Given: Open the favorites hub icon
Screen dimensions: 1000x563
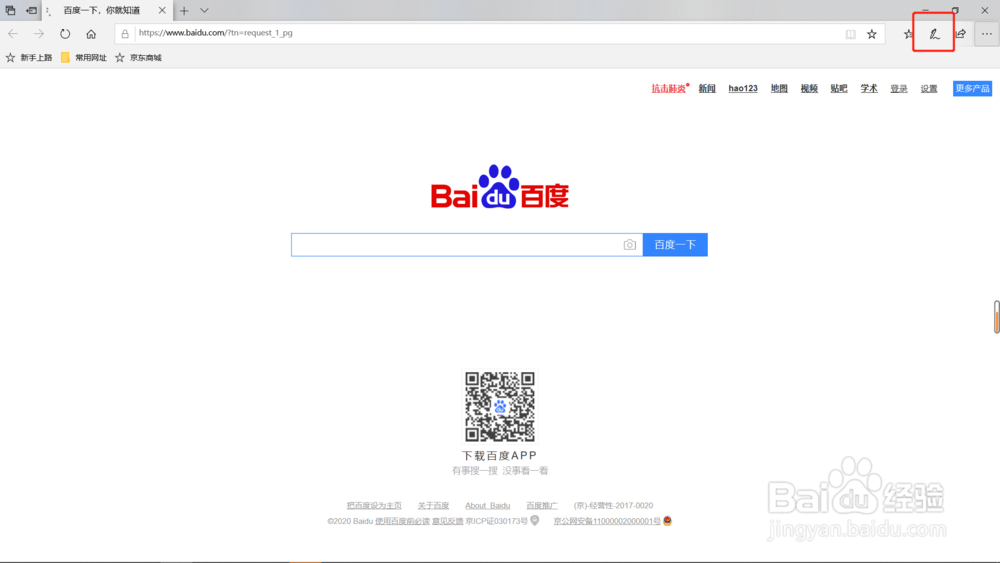Looking at the screenshot, I should pyautogui.click(x=908, y=34).
